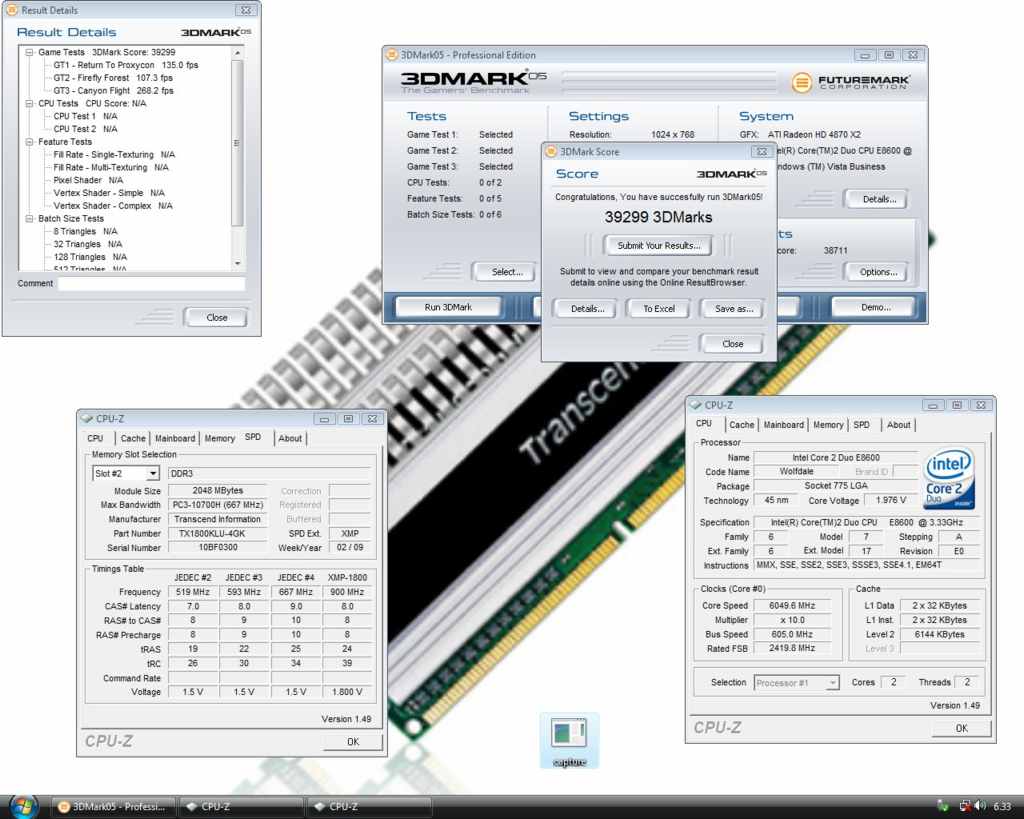The height and width of the screenshot is (819, 1024).
Task: Click Close button in Result Details window
Action: pos(216,317)
